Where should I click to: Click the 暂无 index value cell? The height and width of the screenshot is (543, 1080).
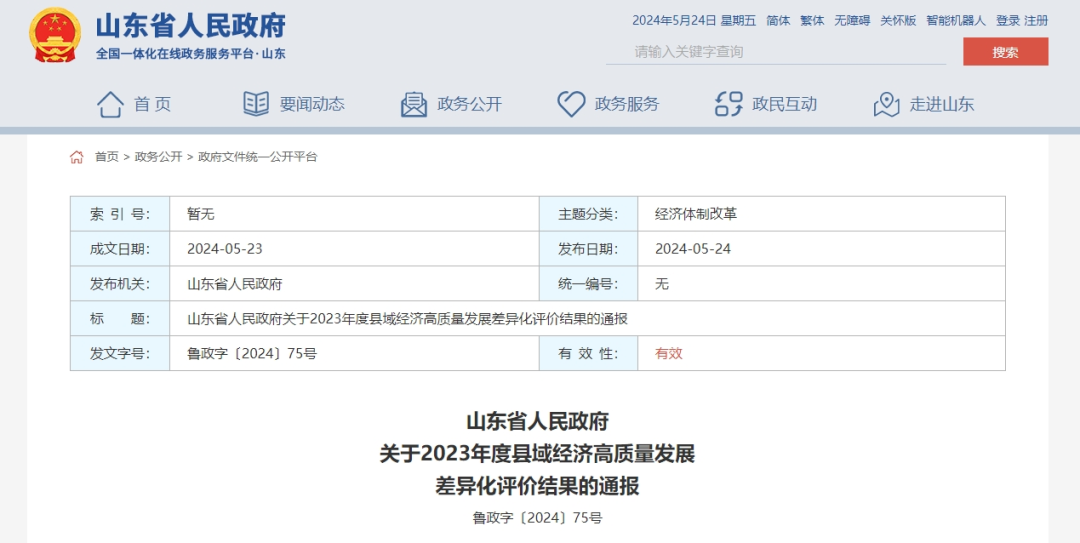click(354, 214)
